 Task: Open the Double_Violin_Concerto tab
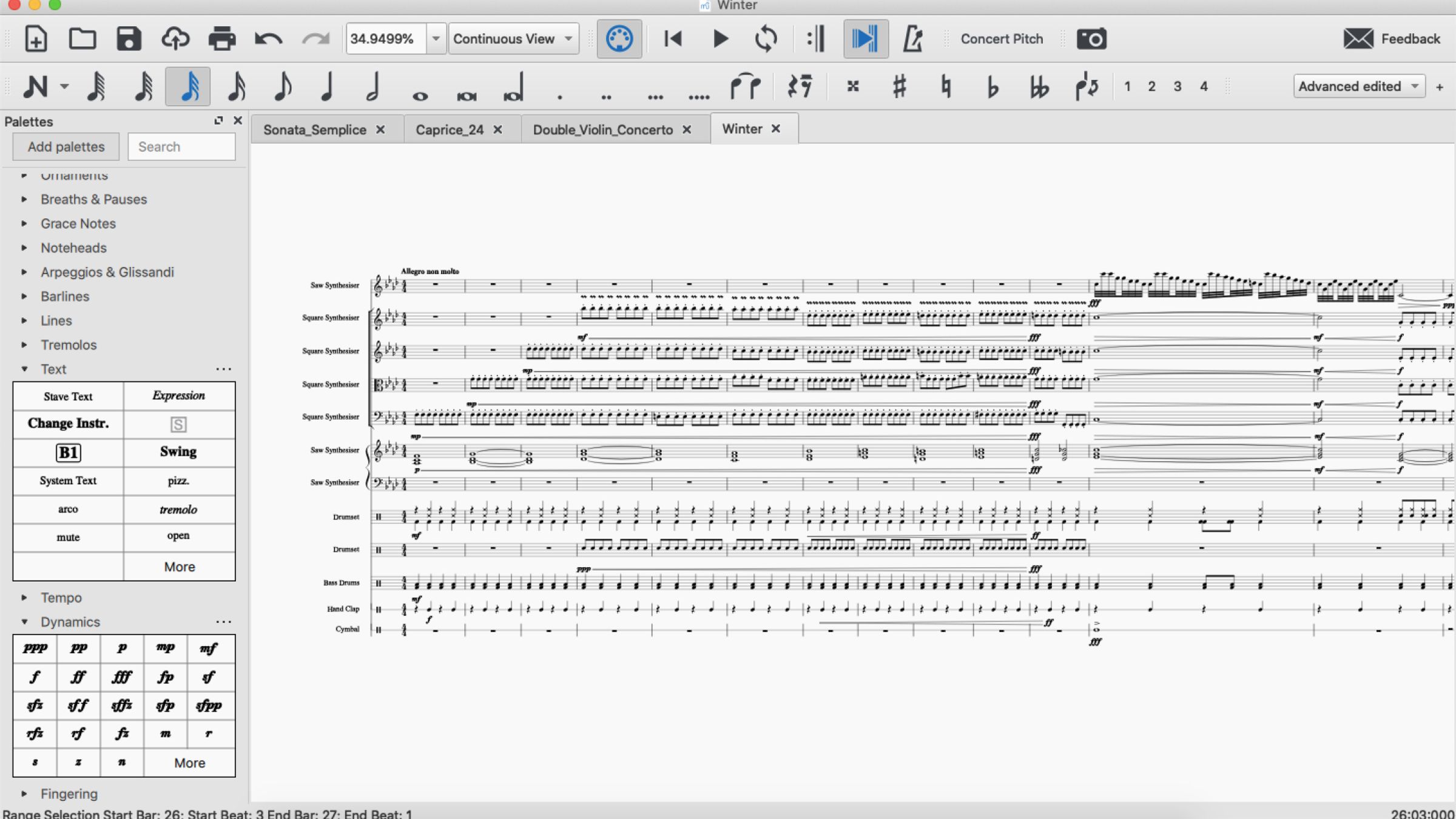(602, 130)
